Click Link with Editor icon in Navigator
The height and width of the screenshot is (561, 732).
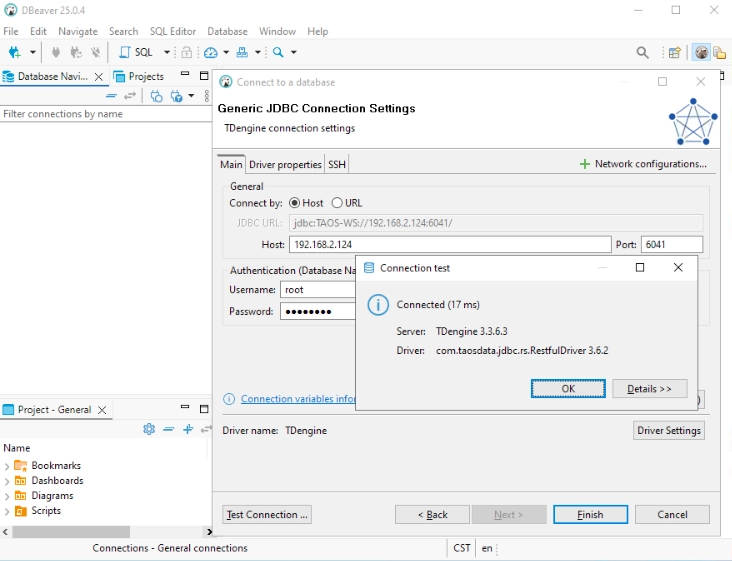[x=130, y=96]
